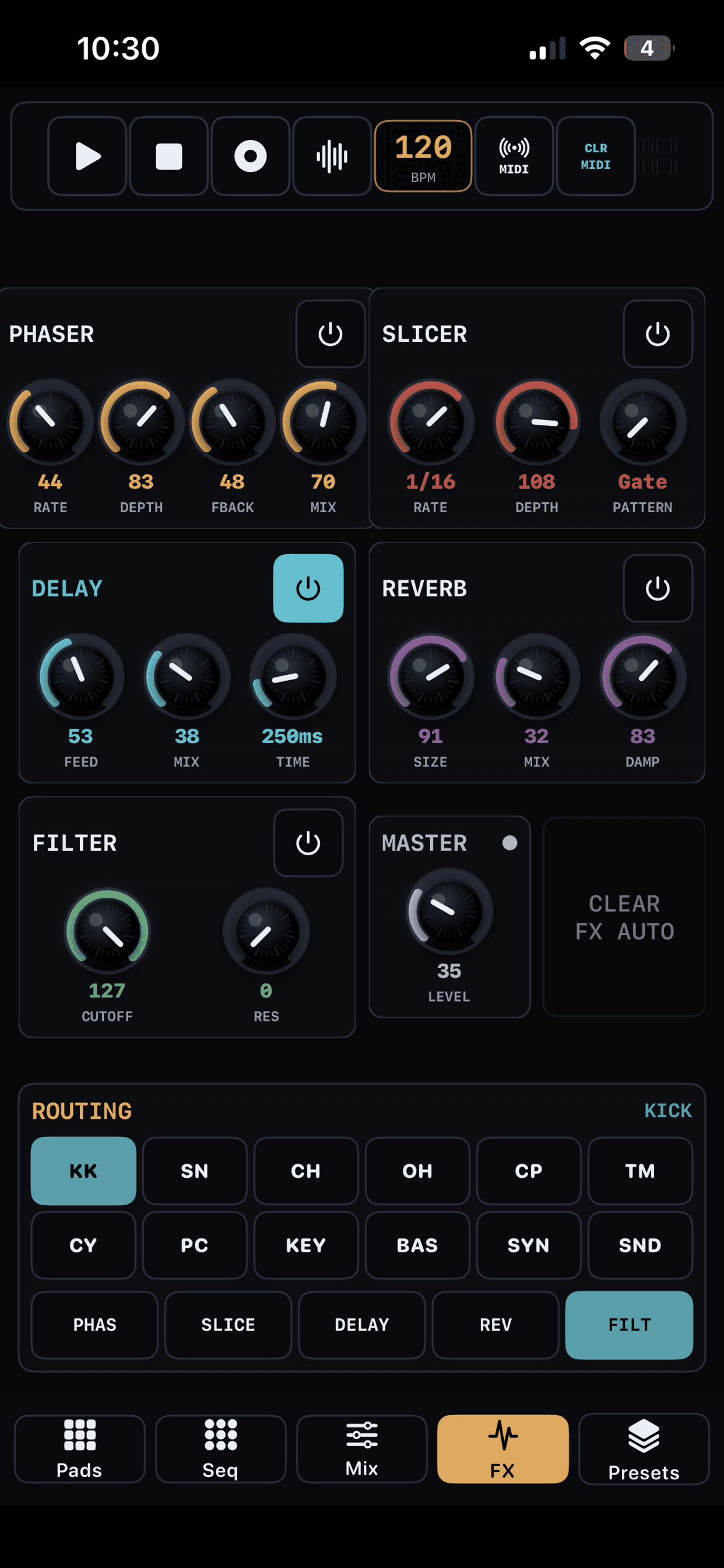Tap the CLR MIDI button
The image size is (724, 1568).
(596, 156)
